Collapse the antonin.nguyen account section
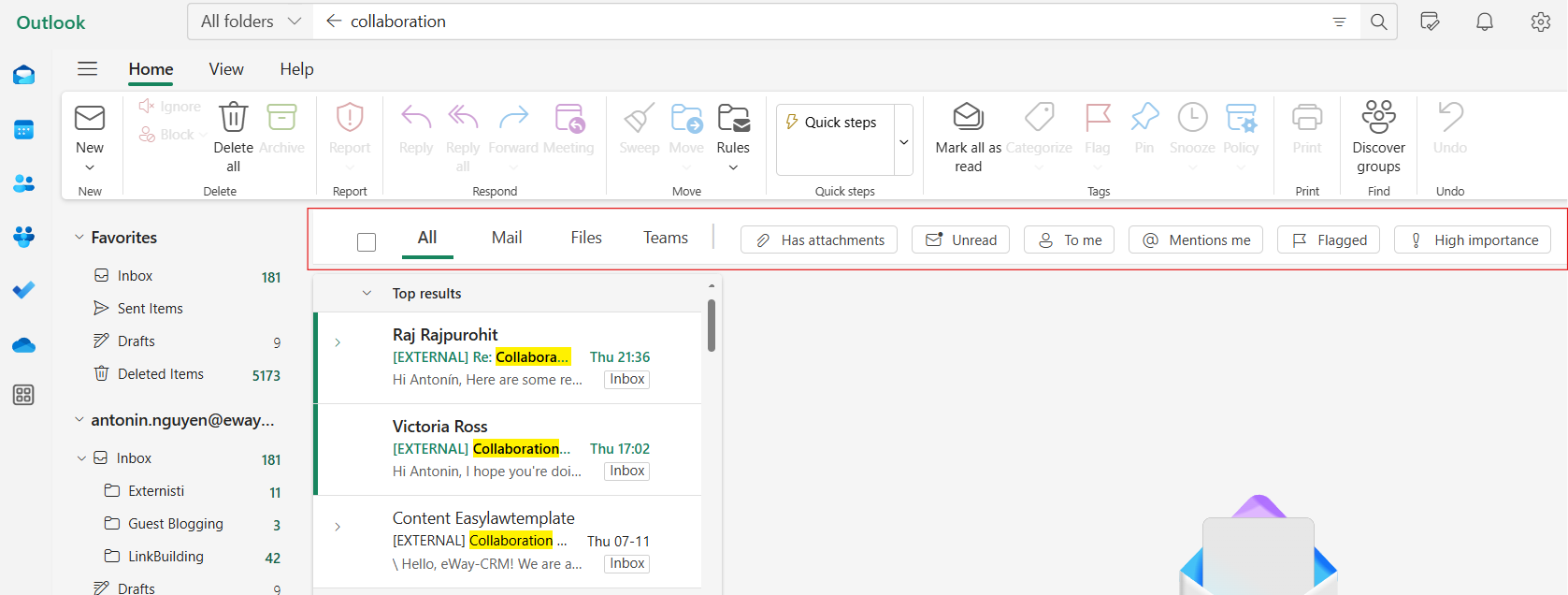The height and width of the screenshot is (595, 1568). pyautogui.click(x=79, y=420)
